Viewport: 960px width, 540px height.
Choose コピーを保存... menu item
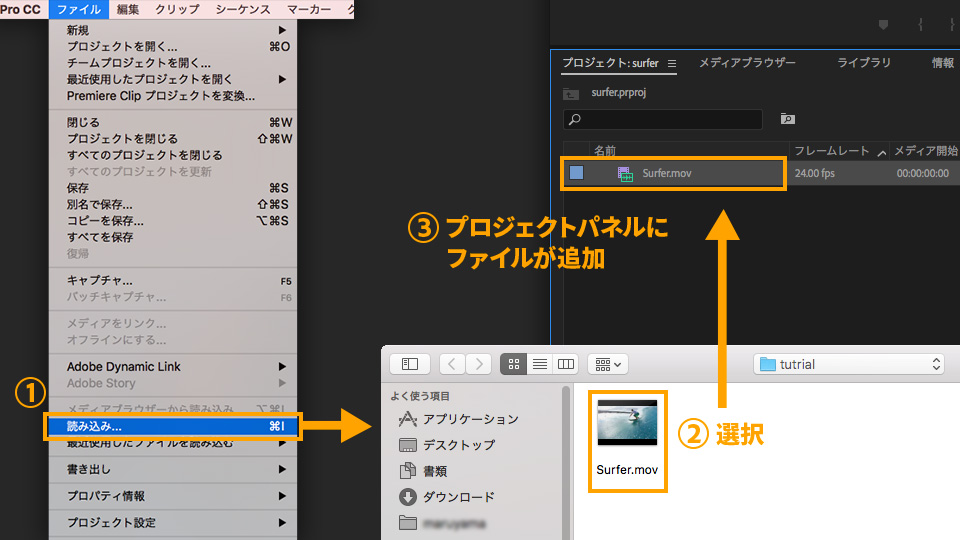(x=173, y=221)
